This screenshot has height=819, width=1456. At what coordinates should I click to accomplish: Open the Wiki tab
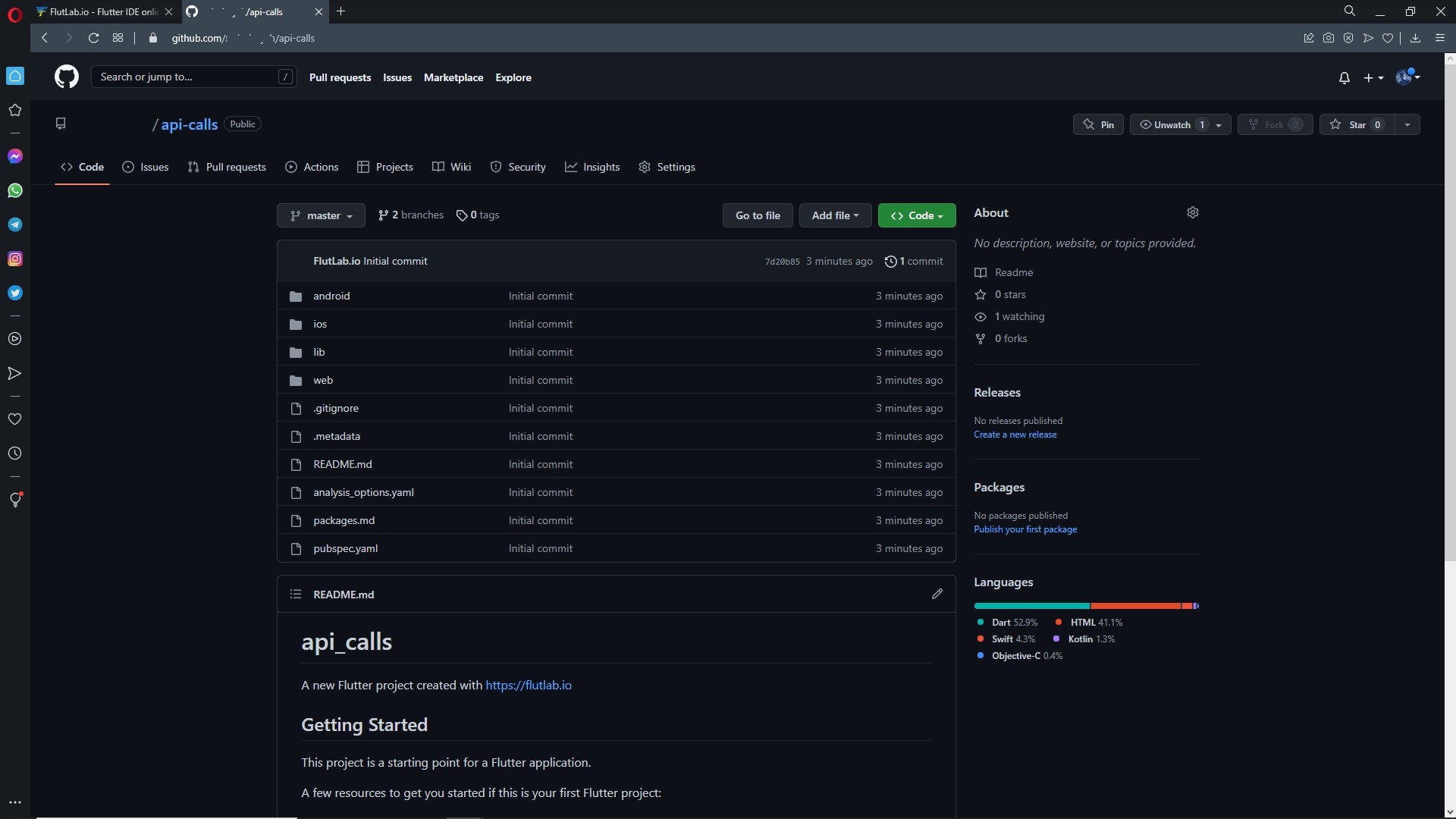[452, 167]
